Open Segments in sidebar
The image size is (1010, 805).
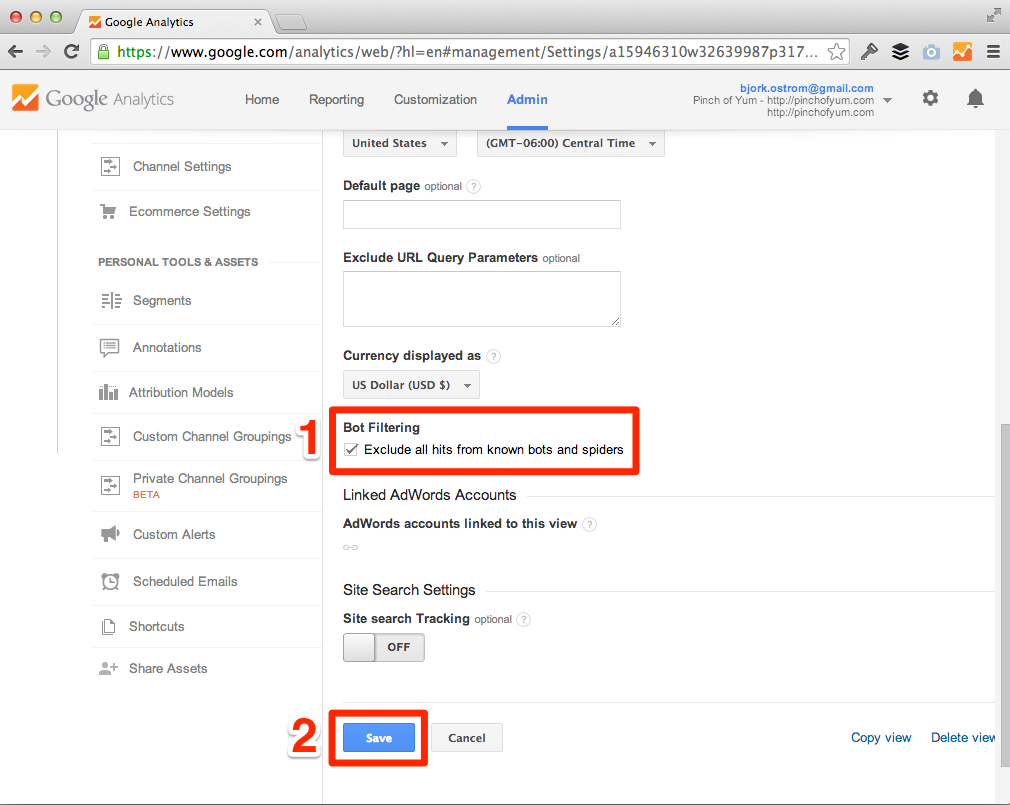[x=162, y=301]
